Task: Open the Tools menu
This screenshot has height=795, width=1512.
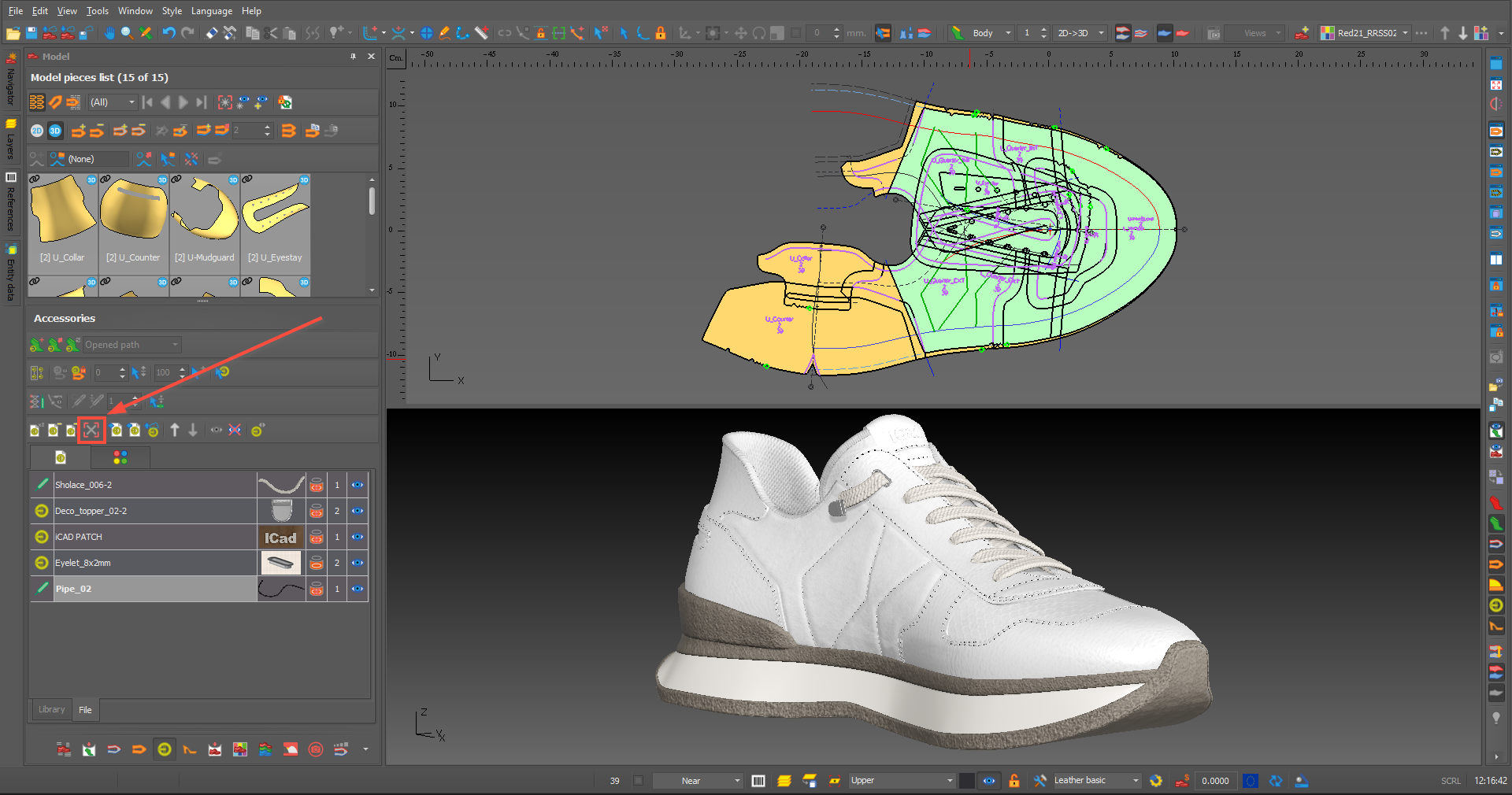Action: [98, 11]
